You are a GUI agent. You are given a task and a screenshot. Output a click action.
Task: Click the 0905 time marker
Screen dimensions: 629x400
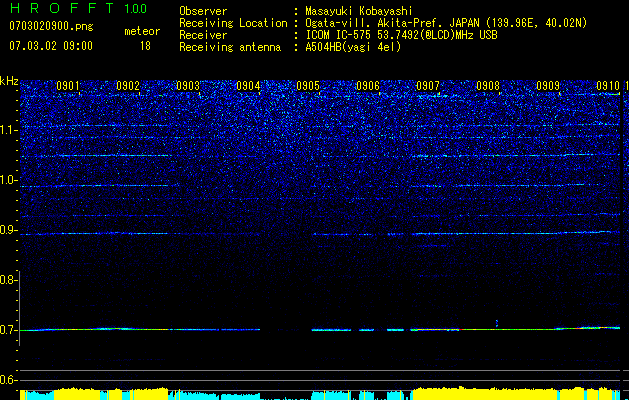point(308,86)
